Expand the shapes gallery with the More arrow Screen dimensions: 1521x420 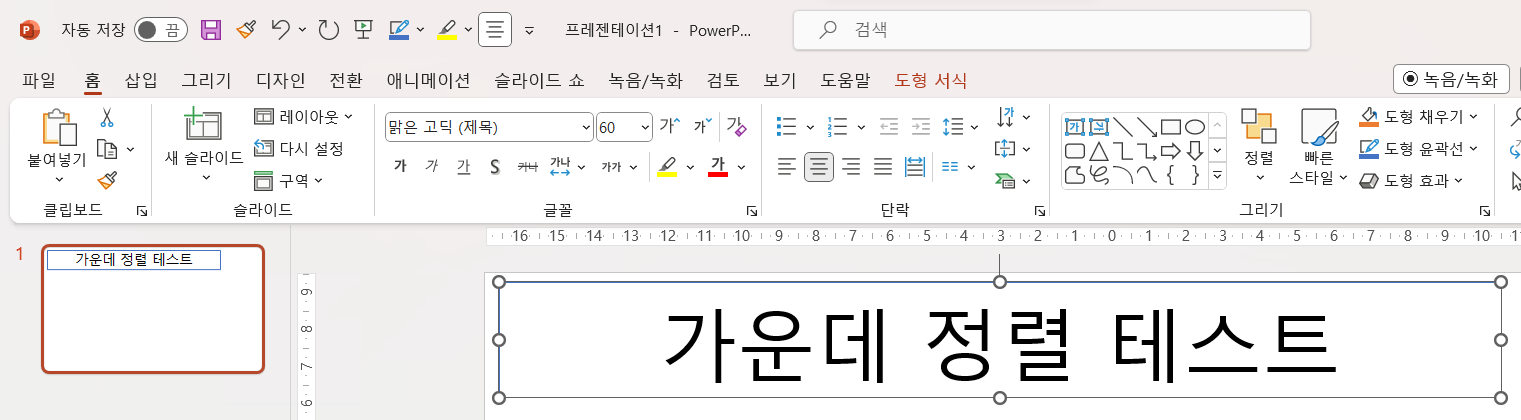tap(1218, 176)
